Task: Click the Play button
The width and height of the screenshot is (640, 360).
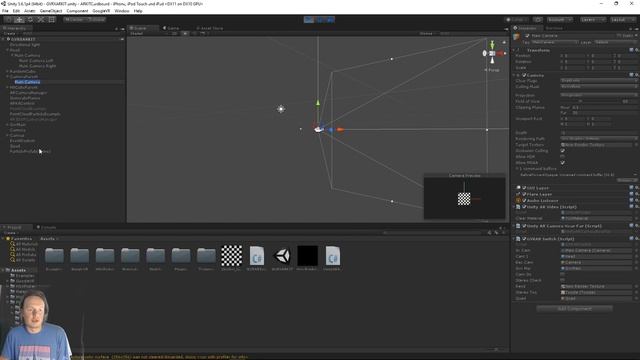Action: [309, 20]
